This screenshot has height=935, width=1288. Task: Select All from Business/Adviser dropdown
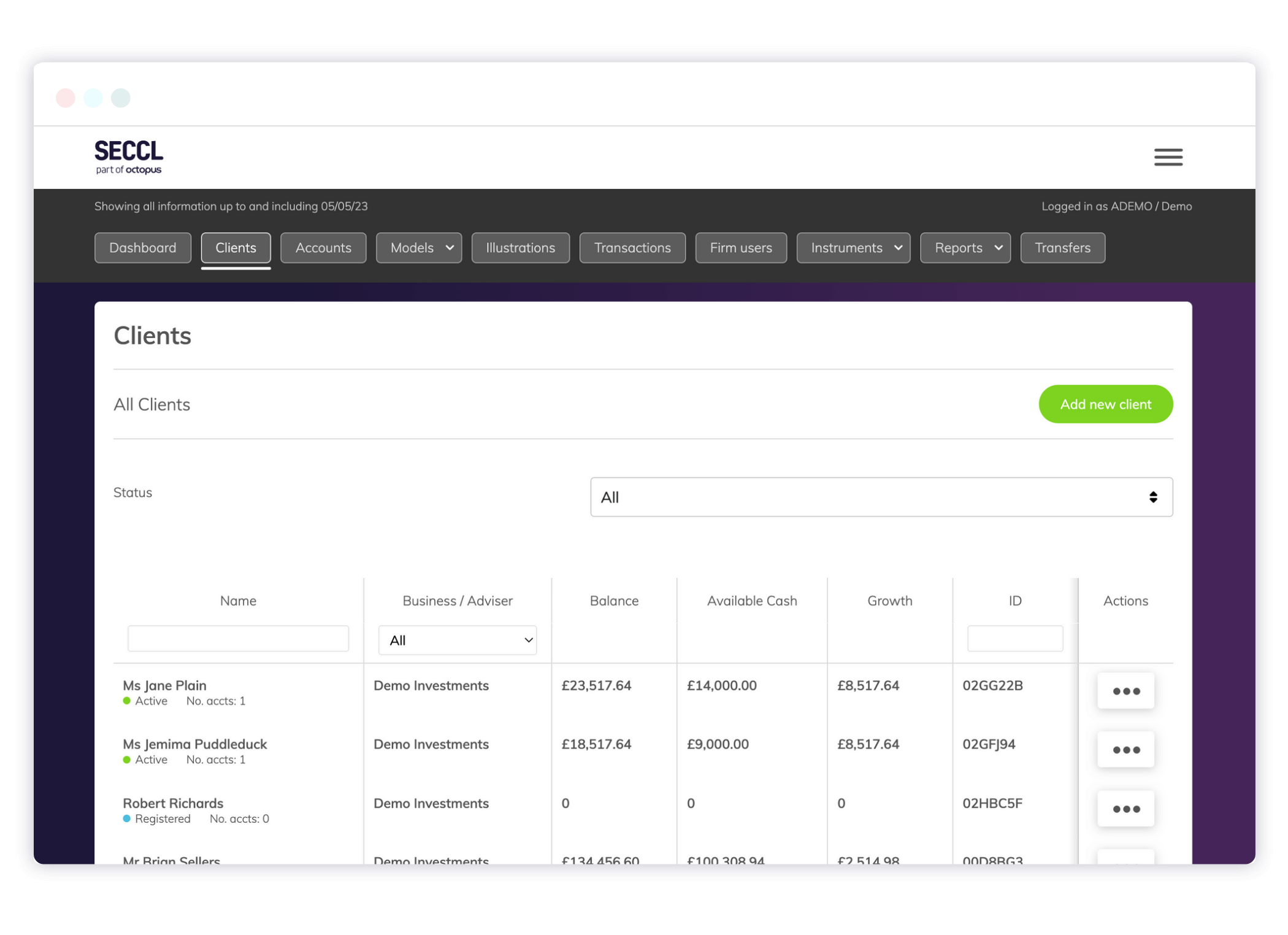pyautogui.click(x=457, y=640)
